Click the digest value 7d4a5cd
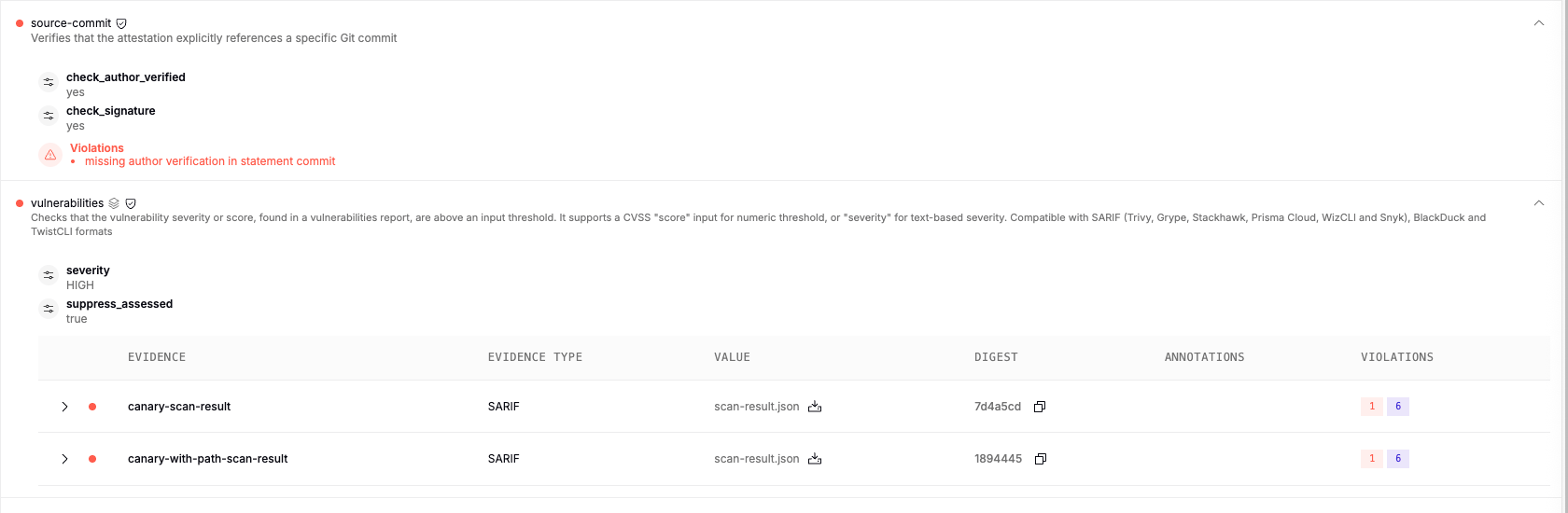This screenshot has width=1568, height=513. click(998, 407)
